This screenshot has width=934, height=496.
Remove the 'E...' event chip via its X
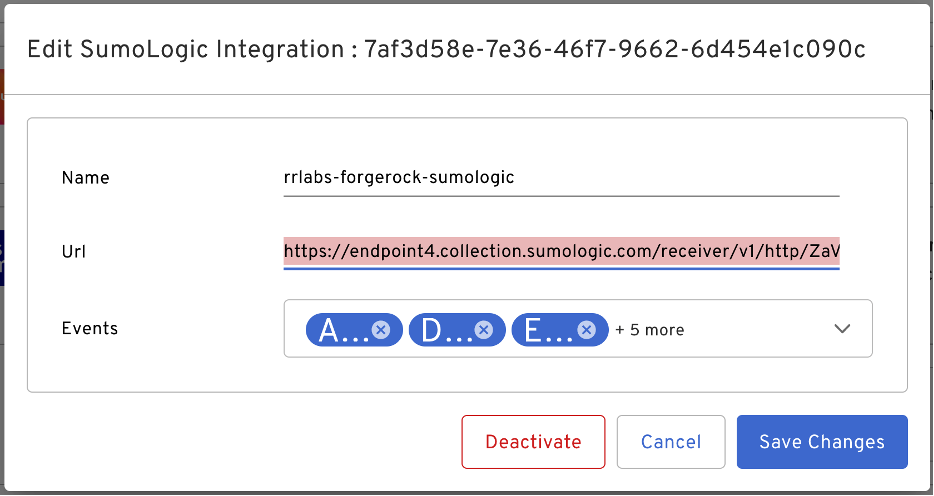(587, 330)
